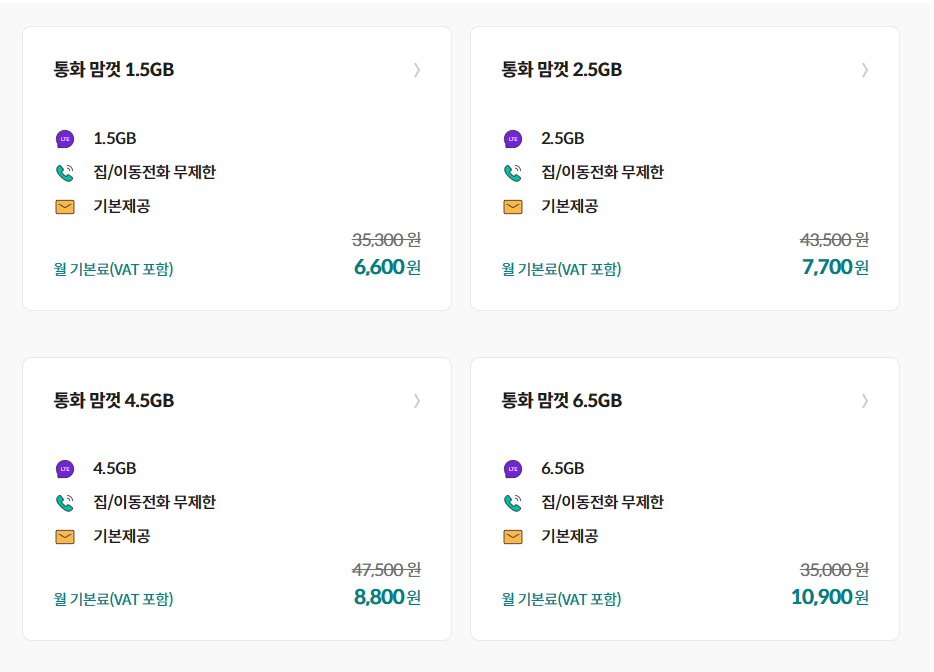This screenshot has height=672, width=934.
Task: Click the LTE data icon in 4.5GB plan
Action: click(x=65, y=469)
